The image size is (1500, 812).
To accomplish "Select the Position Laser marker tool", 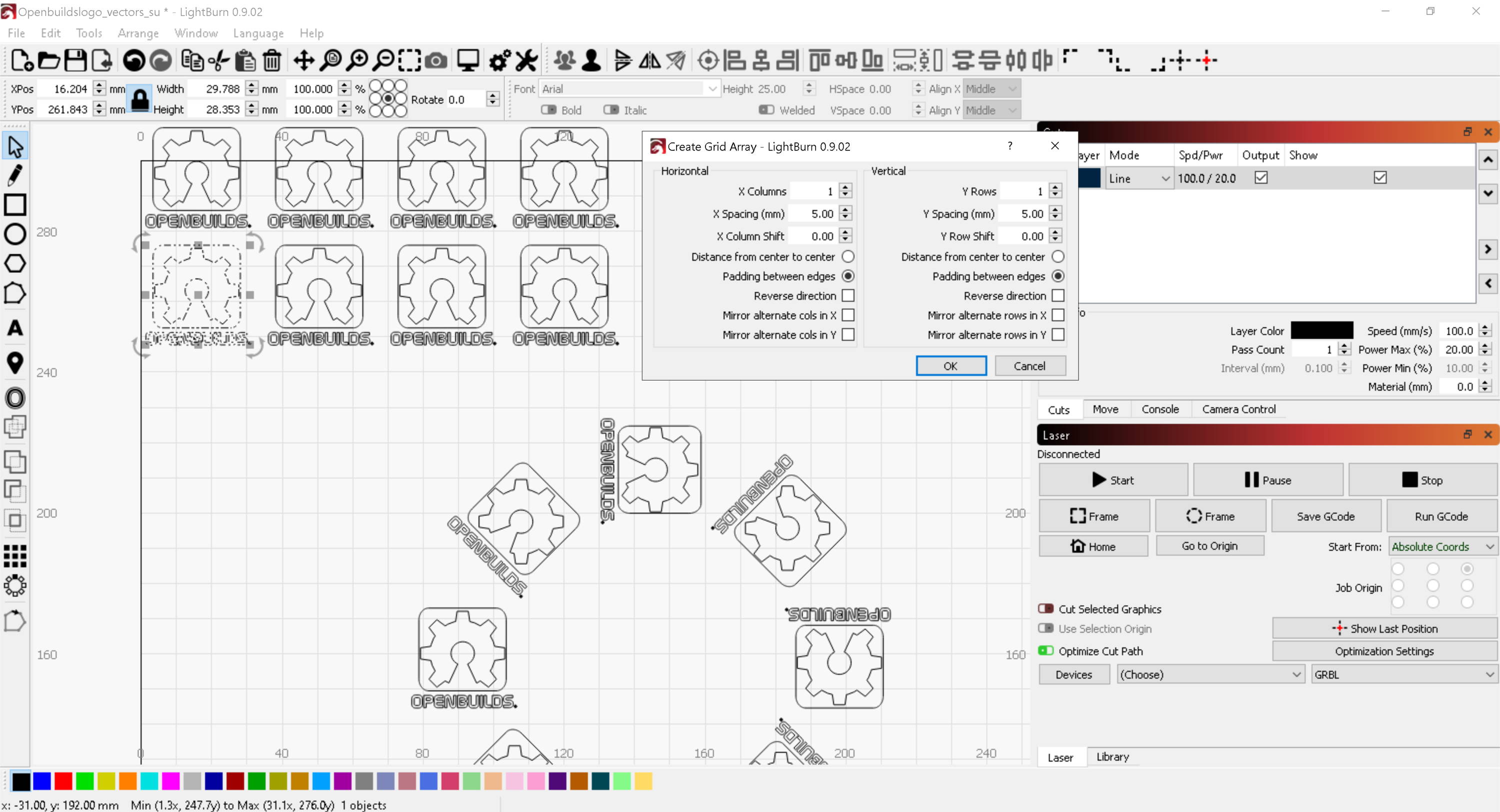I will 15,363.
